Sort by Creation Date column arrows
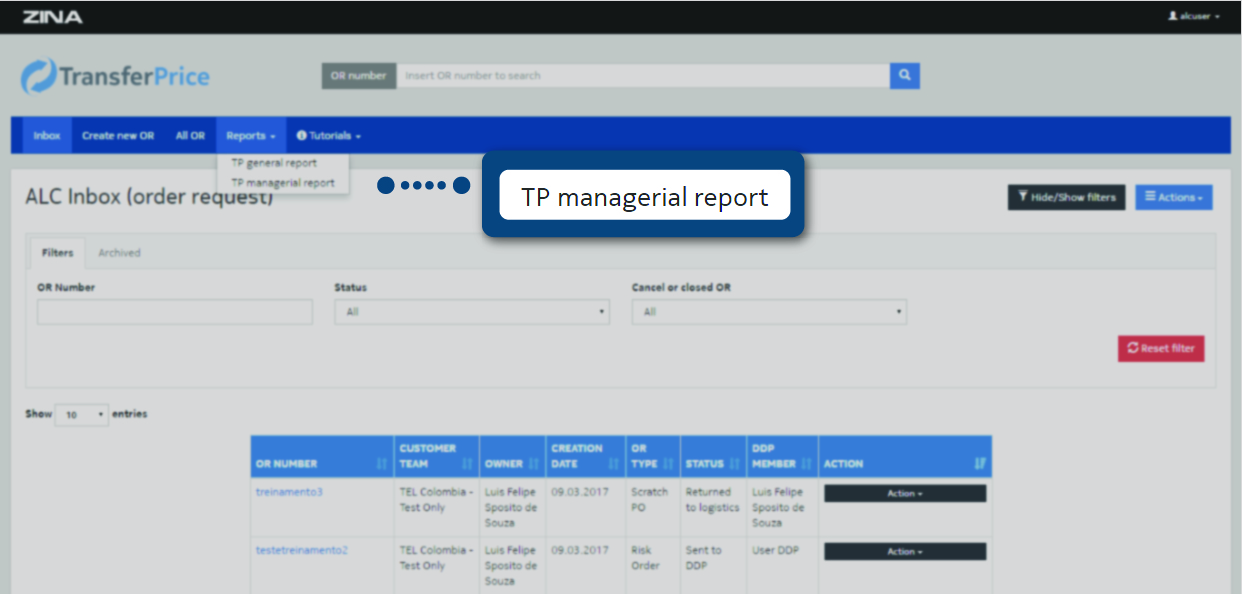Image resolution: width=1242 pixels, height=594 pixels. coord(614,464)
